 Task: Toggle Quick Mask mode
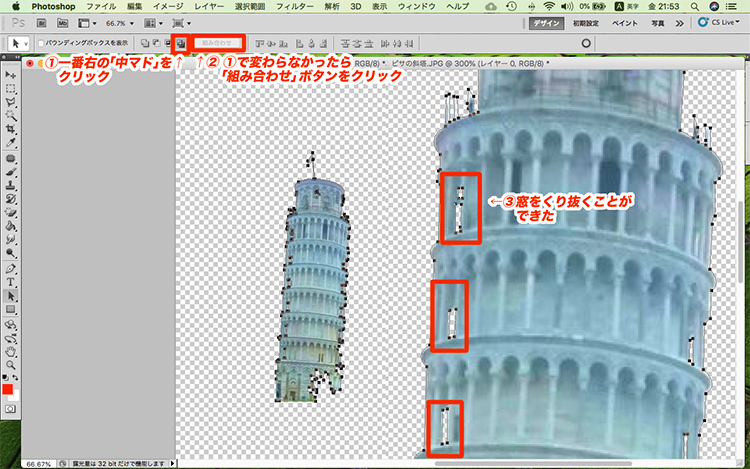pyautogui.click(x=10, y=409)
